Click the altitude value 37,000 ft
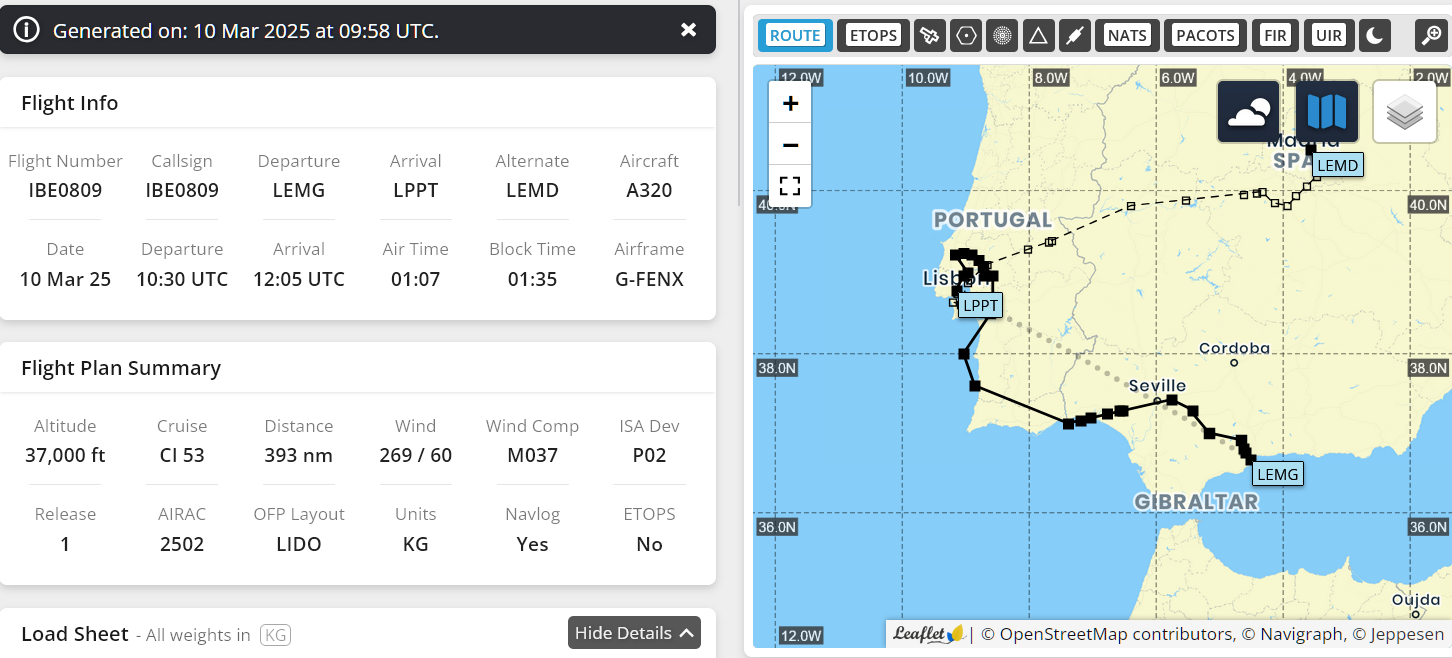 pyautogui.click(x=65, y=455)
